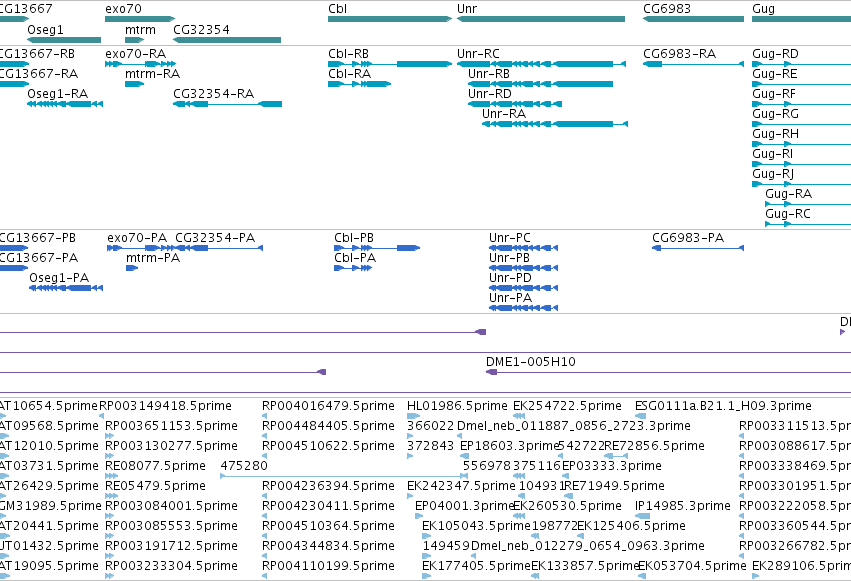
Task: Select transcript CG13667-RA
Action: pos(14,84)
